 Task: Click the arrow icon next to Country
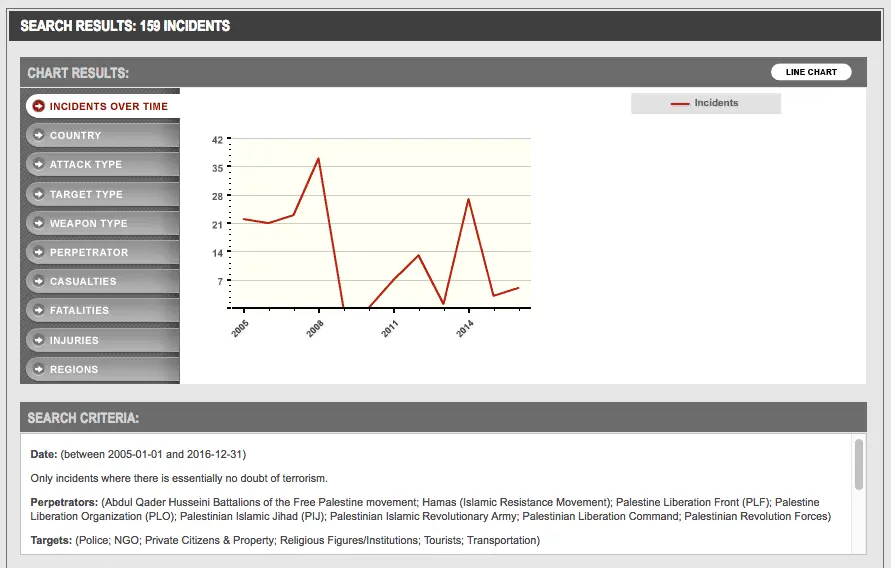click(x=39, y=135)
